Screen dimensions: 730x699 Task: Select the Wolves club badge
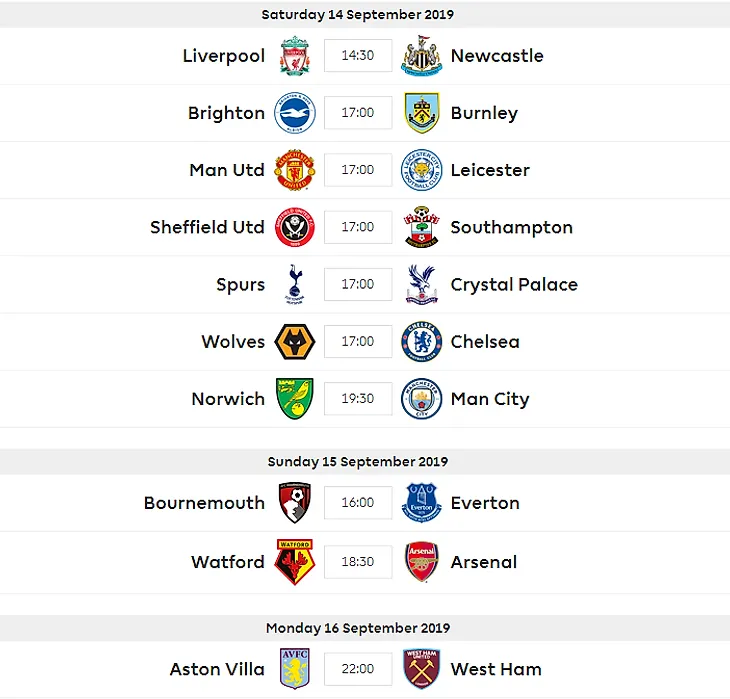[295, 342]
